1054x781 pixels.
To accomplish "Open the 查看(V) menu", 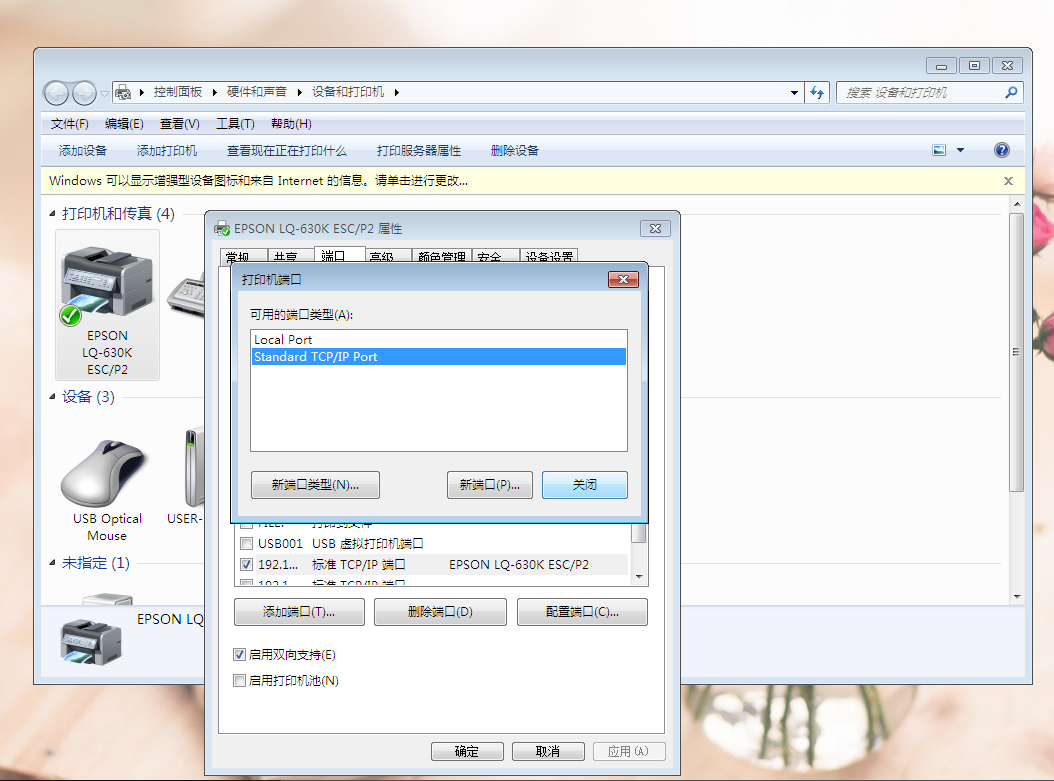I will tap(179, 124).
